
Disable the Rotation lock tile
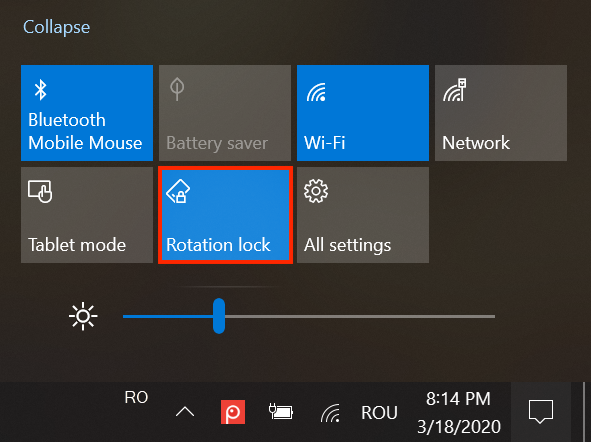tap(225, 215)
